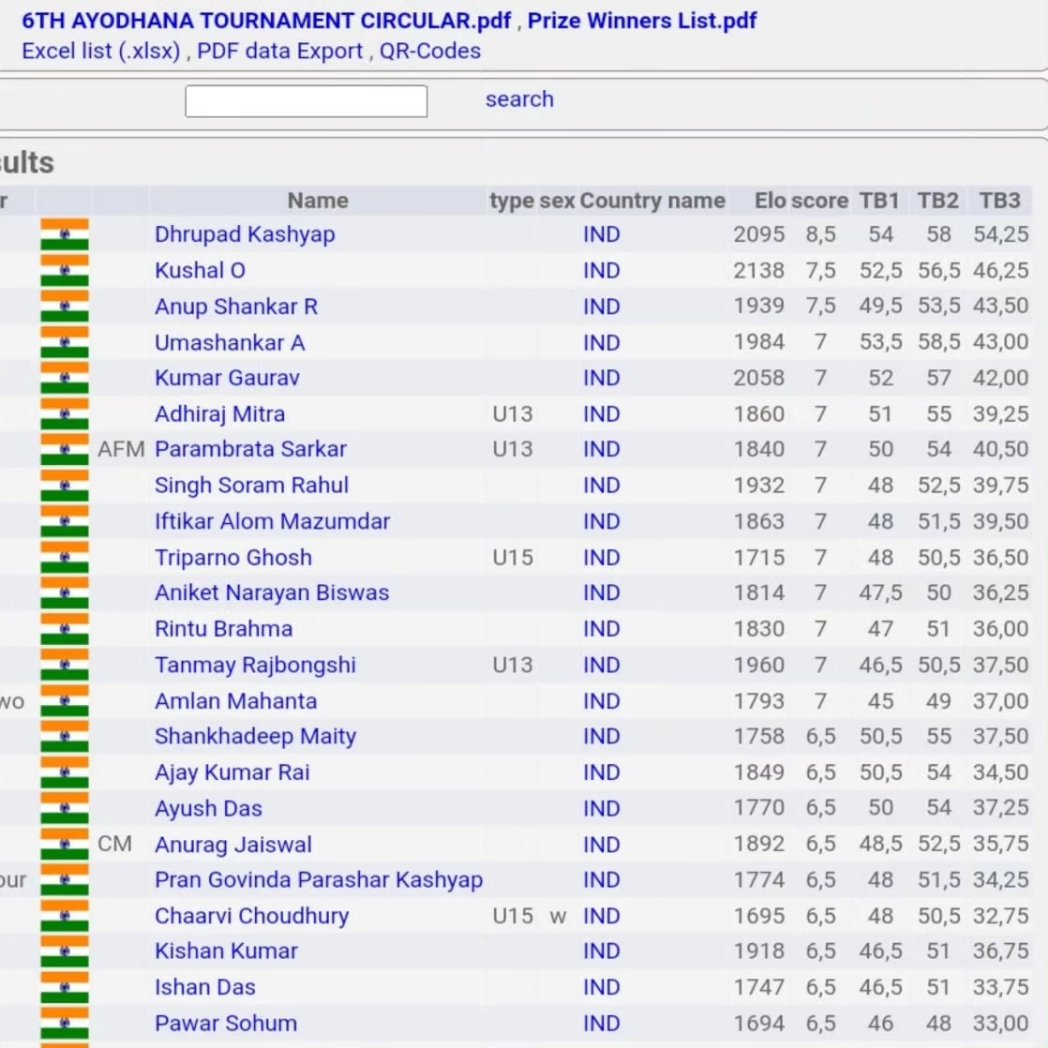Open player Aniket Narayan Biswas
Image resolution: width=1048 pixels, height=1048 pixels.
point(271,593)
